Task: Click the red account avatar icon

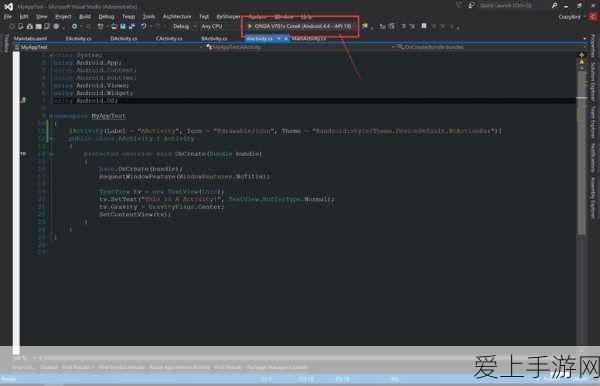Action: tap(593, 17)
